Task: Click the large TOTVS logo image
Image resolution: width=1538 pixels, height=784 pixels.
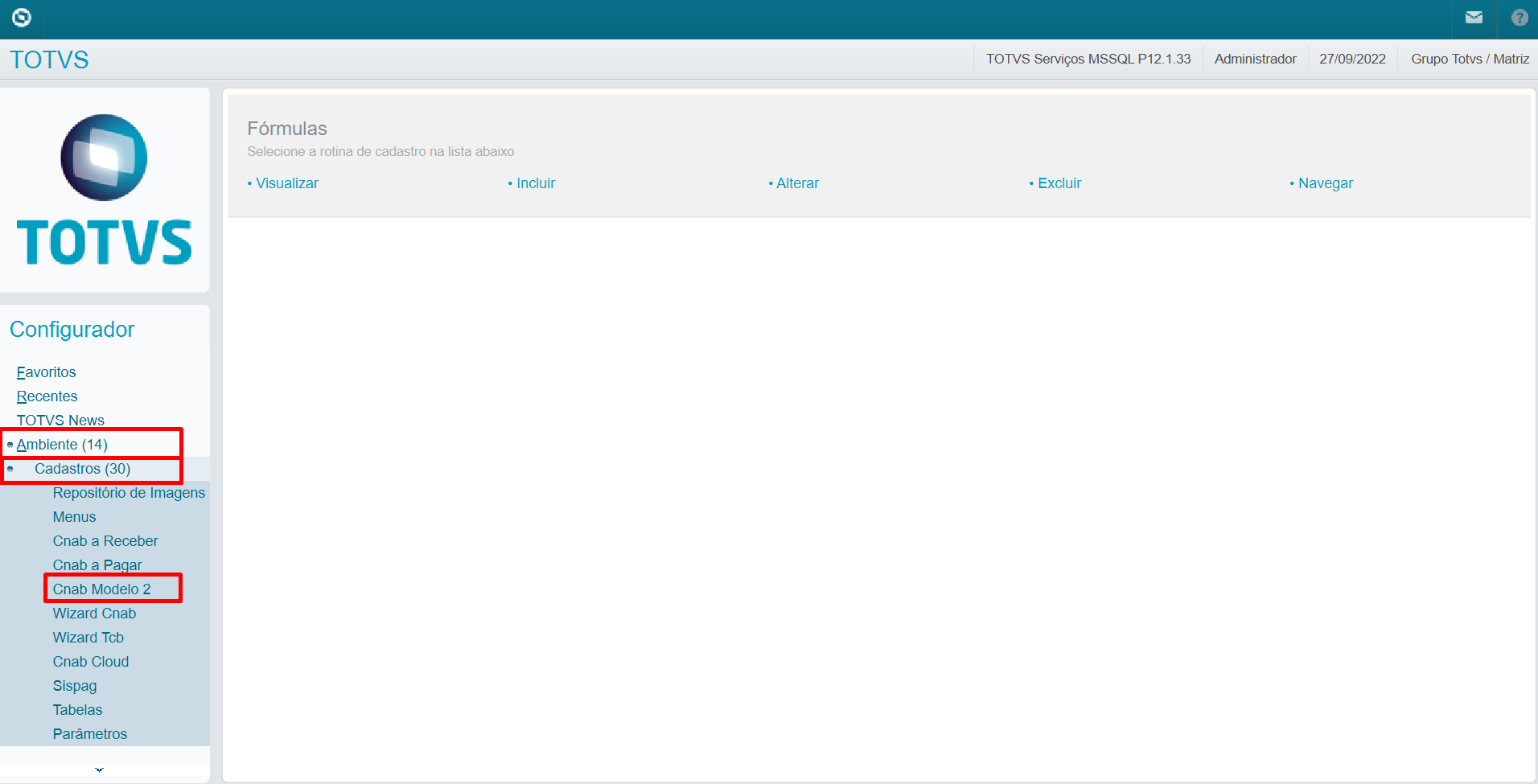Action: 105,190
